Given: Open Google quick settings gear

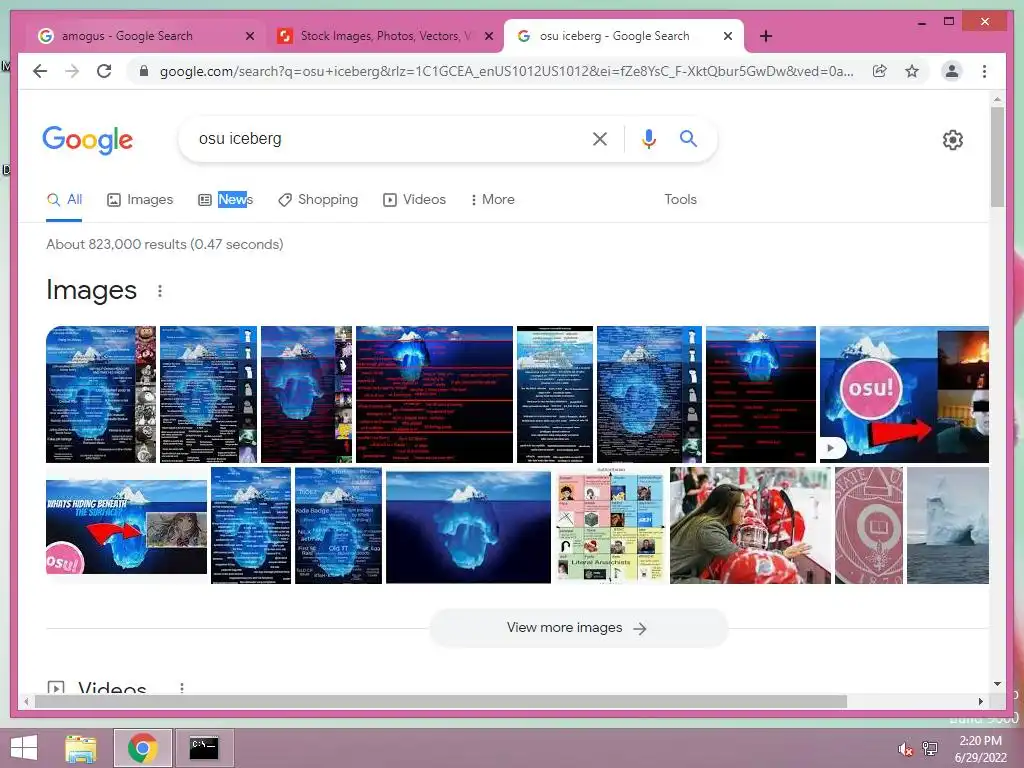Looking at the screenshot, I should (x=952, y=140).
